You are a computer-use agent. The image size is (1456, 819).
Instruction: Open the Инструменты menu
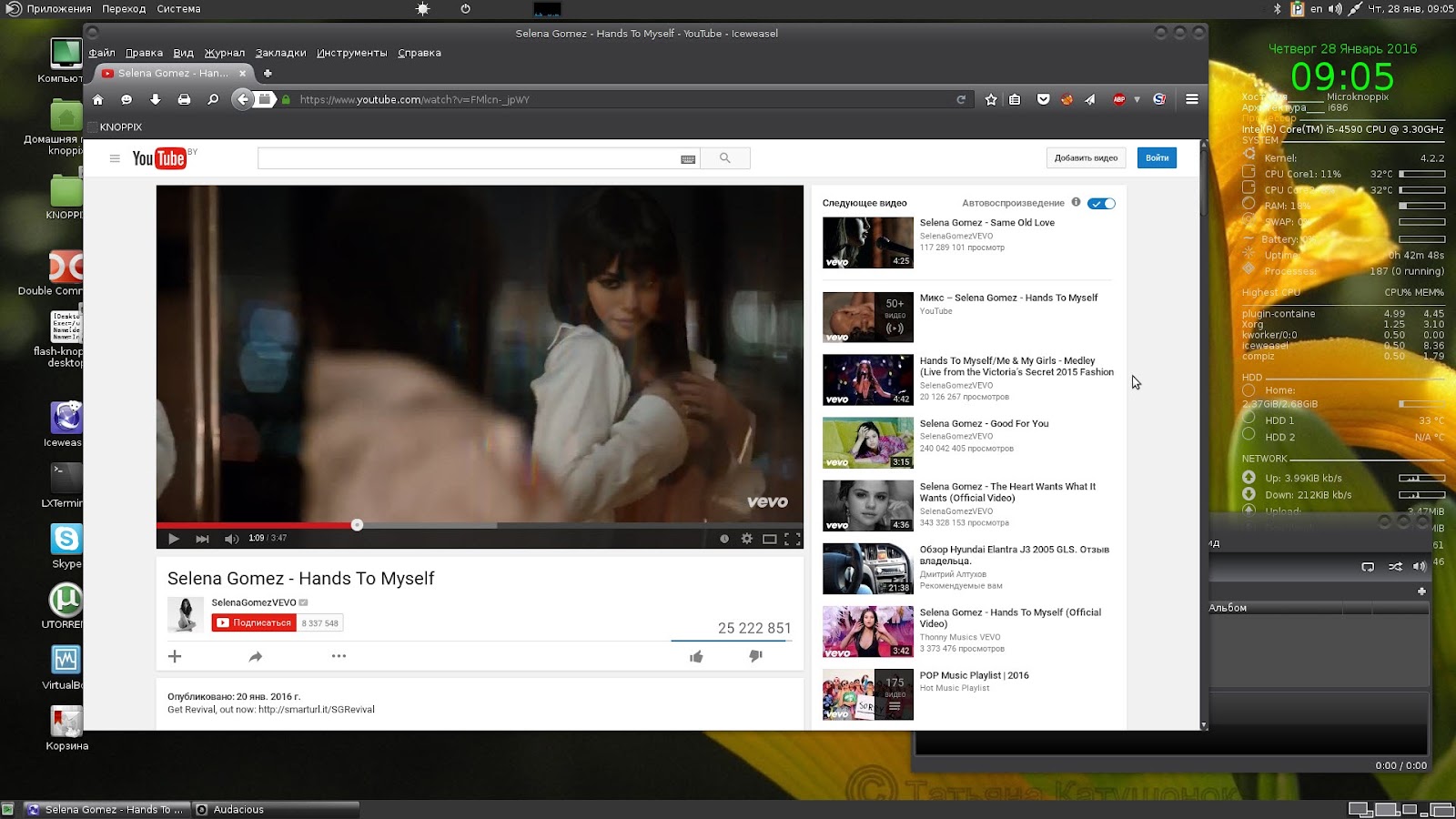351,53
